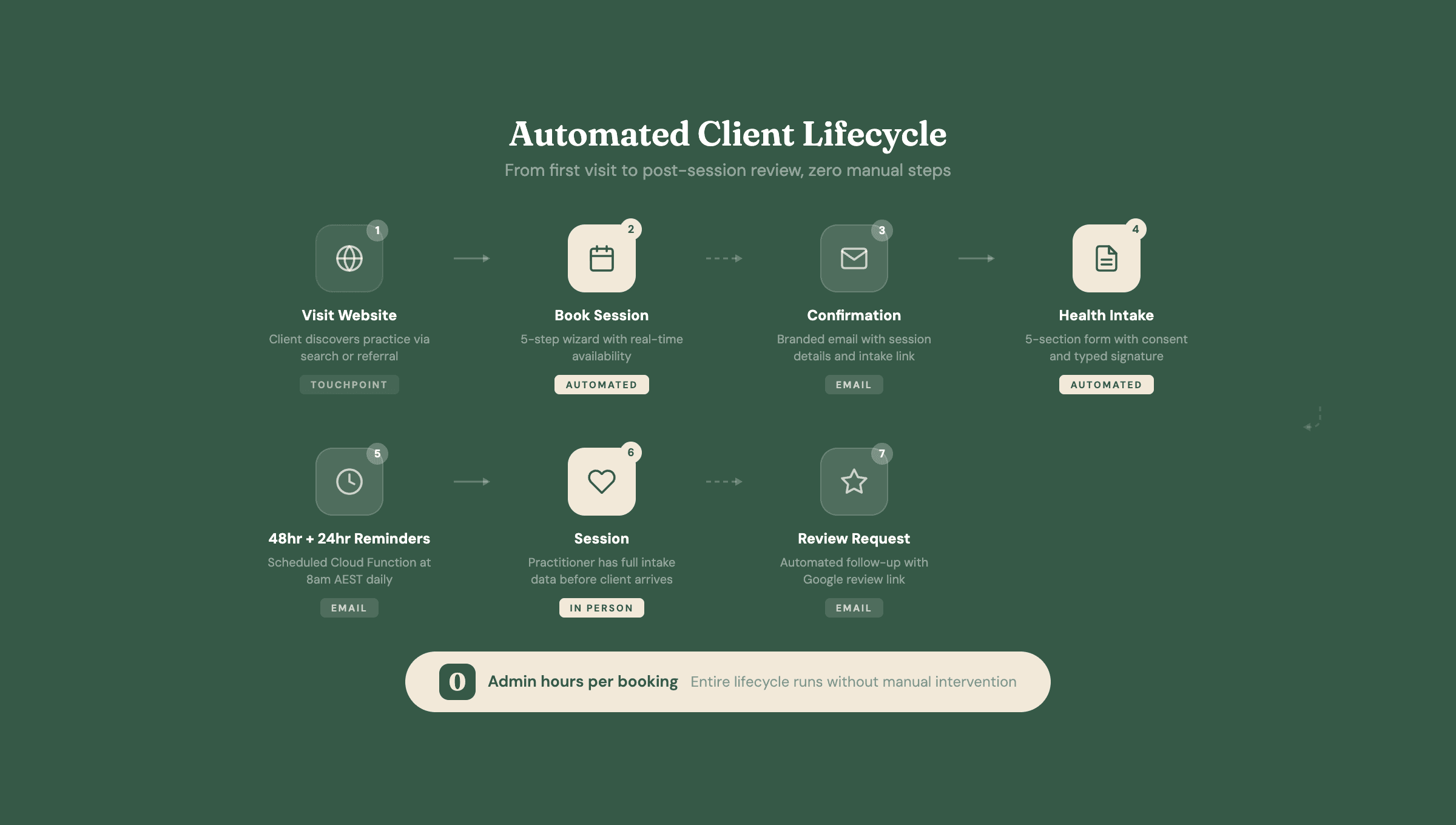Click the document icon for Health Intake
The height and width of the screenshot is (825, 1456).
pos(1107,258)
